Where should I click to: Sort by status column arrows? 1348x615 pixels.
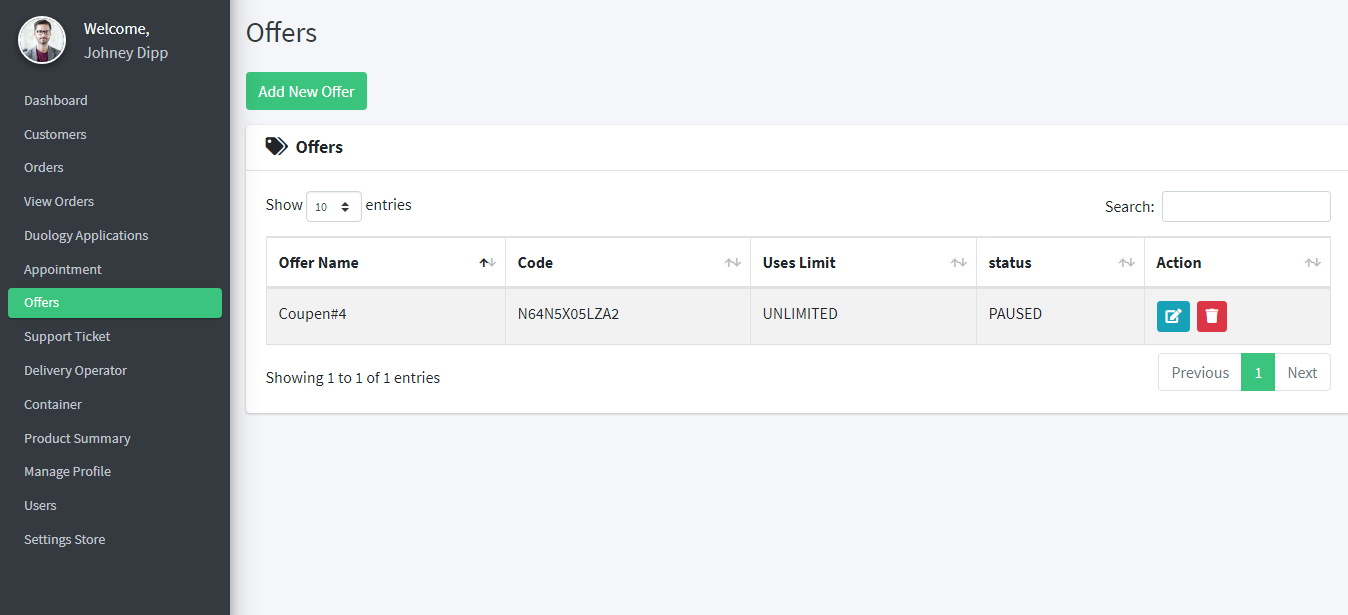[x=1127, y=263]
